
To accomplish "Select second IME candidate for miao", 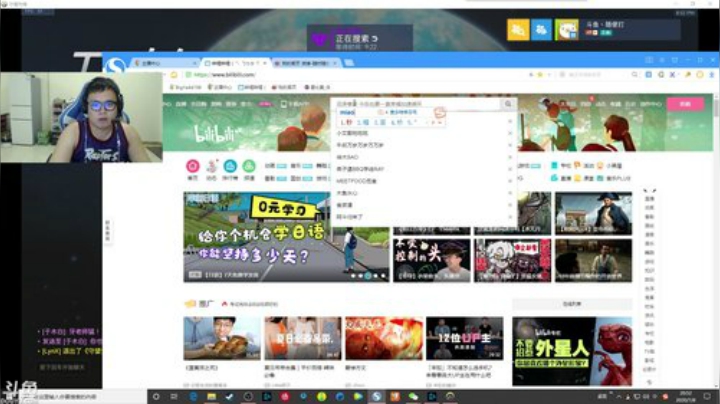I will click(363, 123).
